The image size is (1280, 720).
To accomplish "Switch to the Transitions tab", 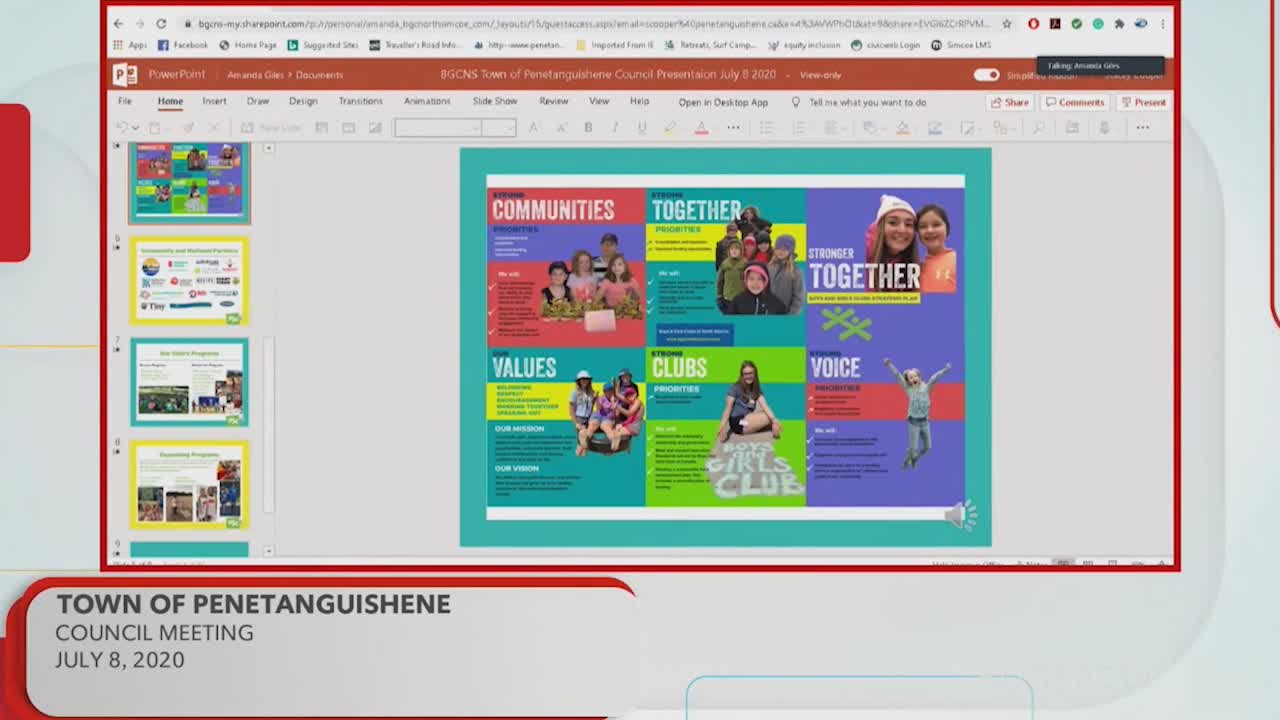I will (360, 102).
